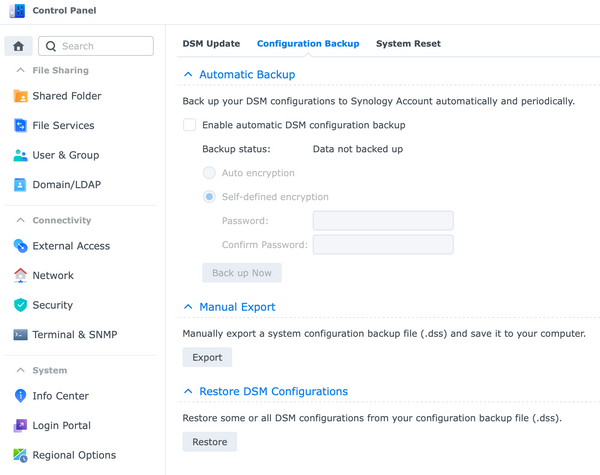Go to Control Panel home button

18,46
